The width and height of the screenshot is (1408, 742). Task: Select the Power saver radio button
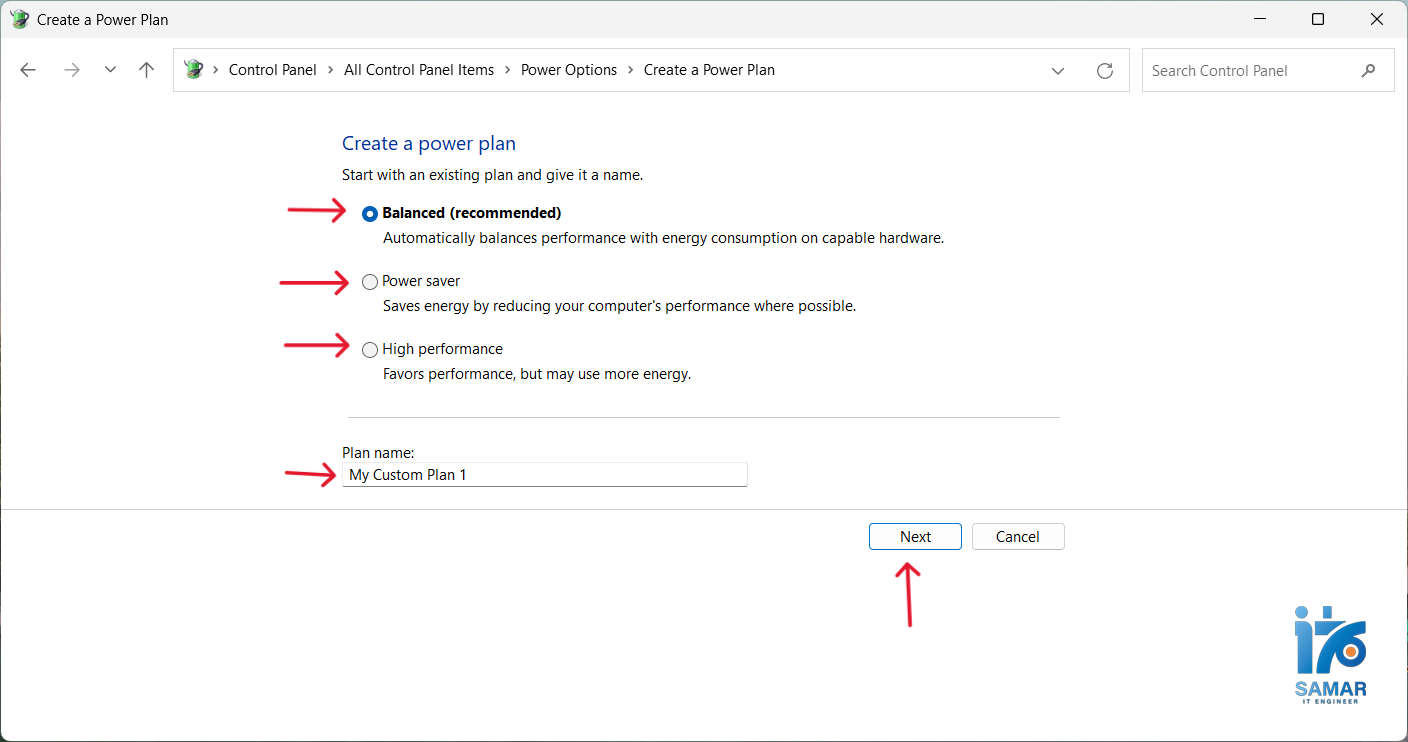tap(370, 282)
